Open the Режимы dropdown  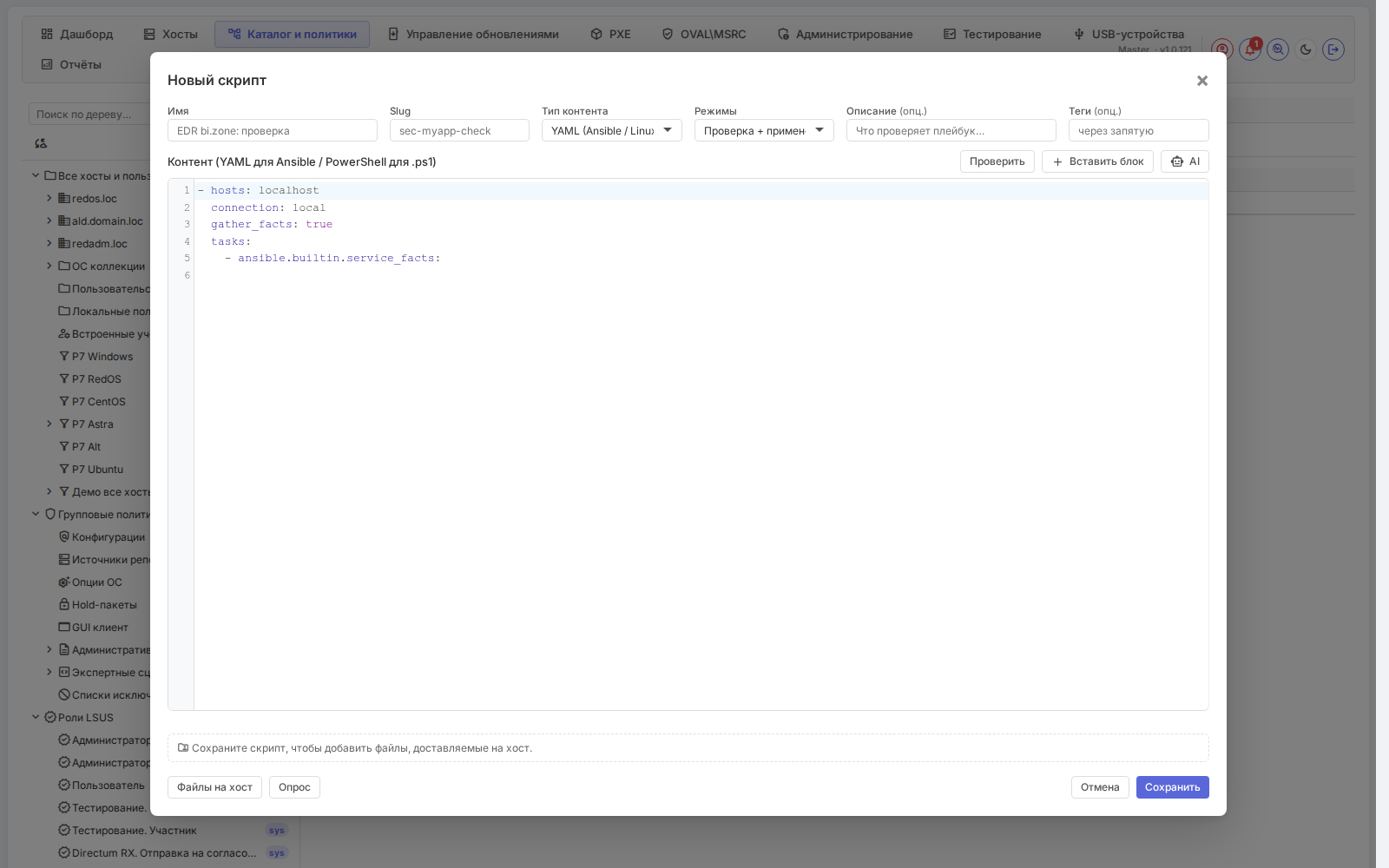pyautogui.click(x=764, y=130)
